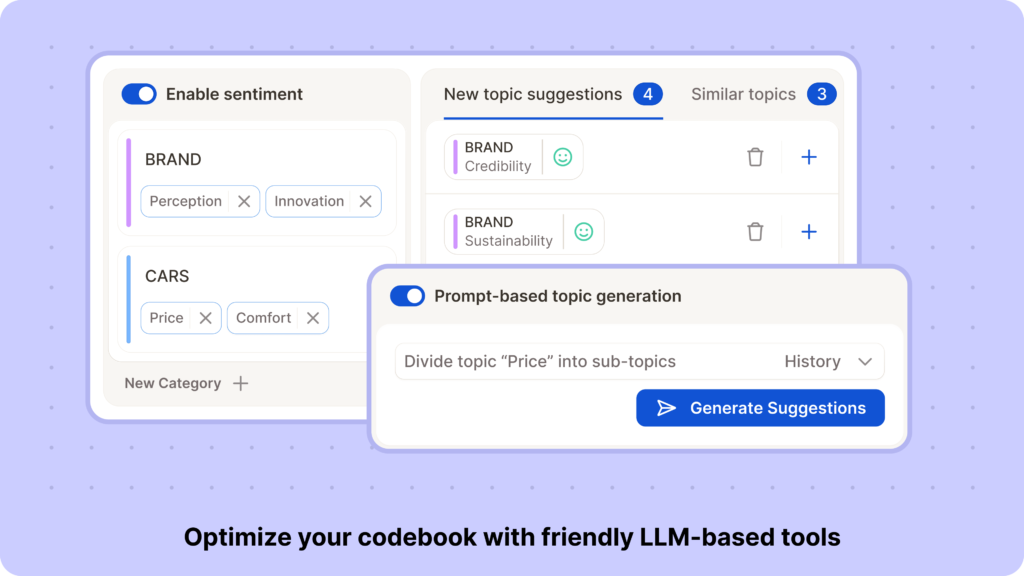1024x576 pixels.
Task: Toggle the Enable sentiment switch
Action: click(139, 94)
